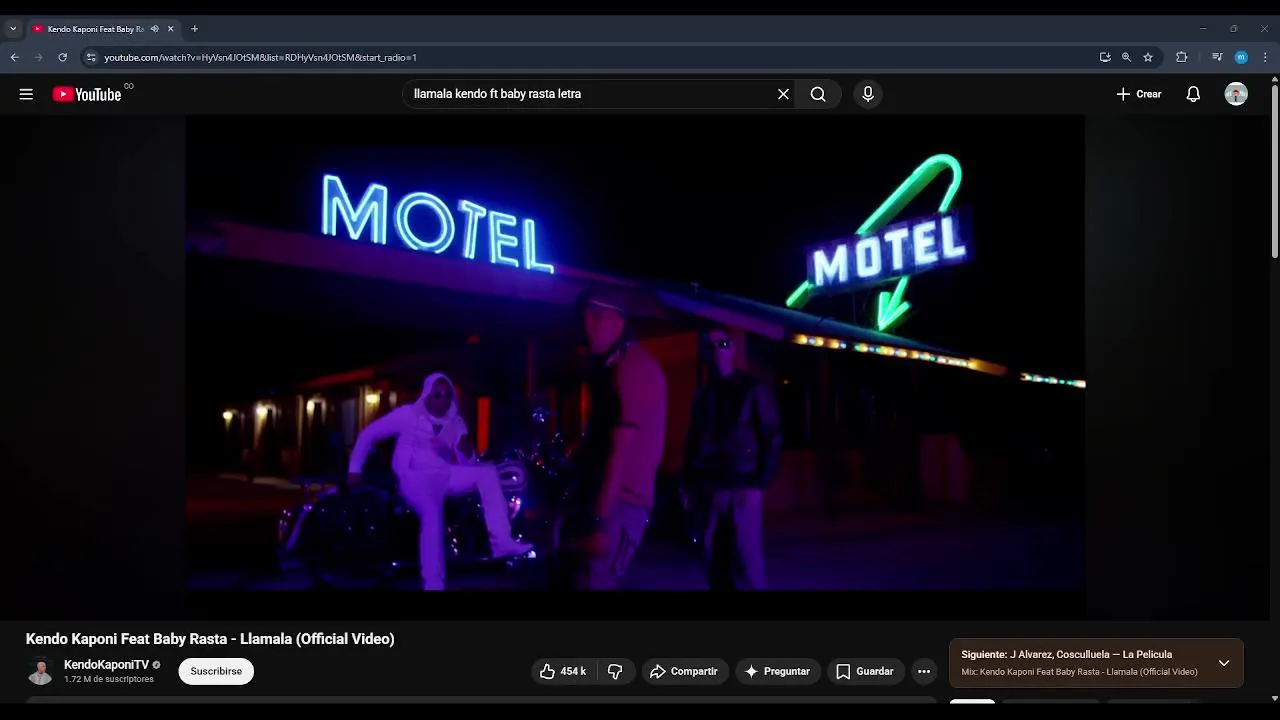Open zoom magnifier in address bar
The width and height of the screenshot is (1280, 720).
[x=1126, y=57]
